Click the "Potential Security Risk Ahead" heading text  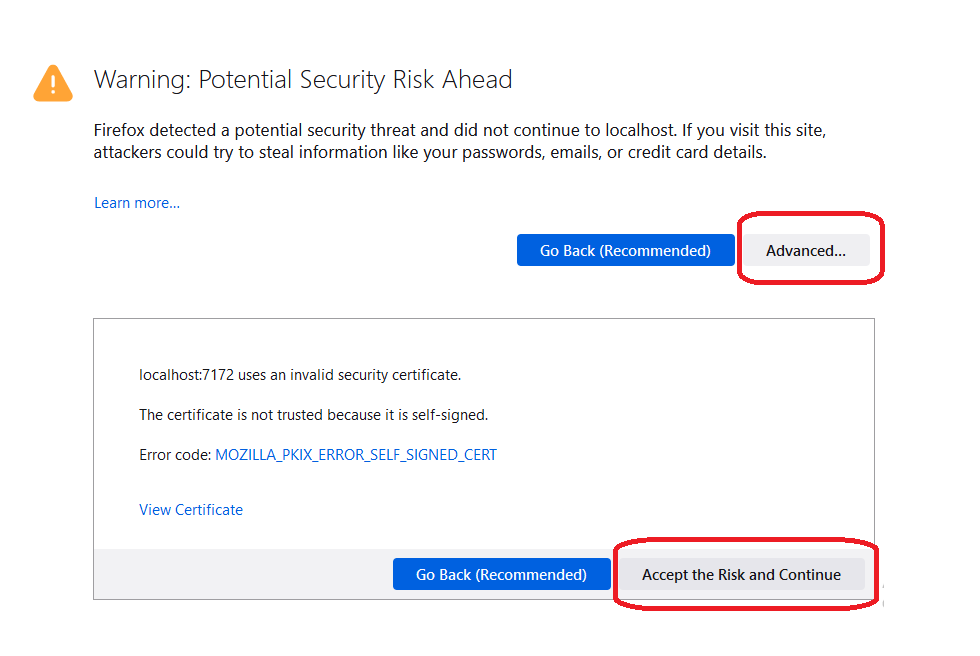(355, 80)
